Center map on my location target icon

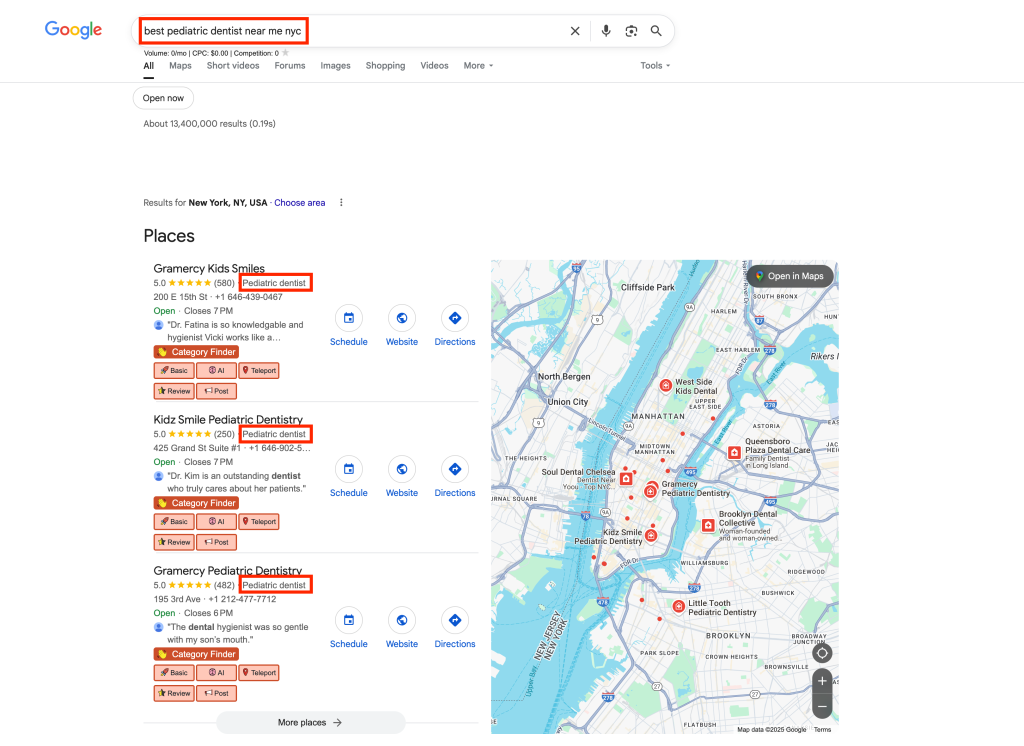(822, 653)
